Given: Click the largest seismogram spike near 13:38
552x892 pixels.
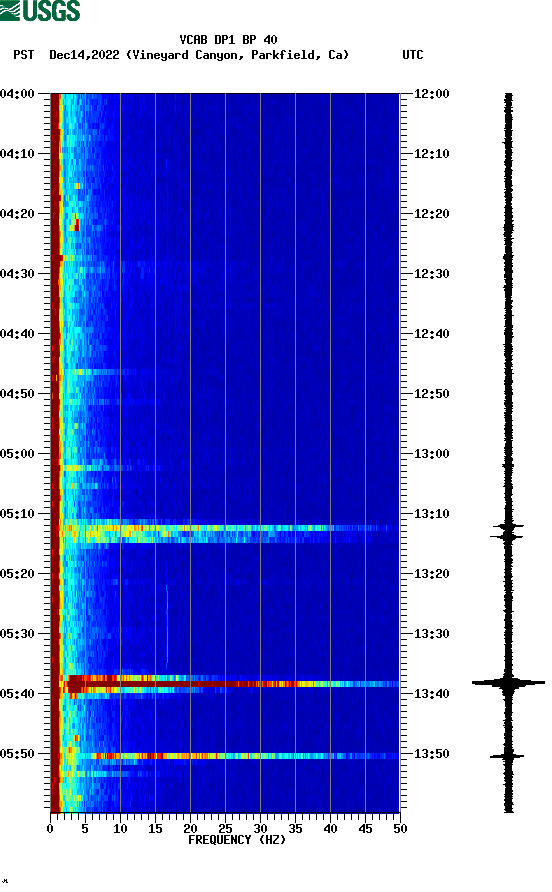Looking at the screenshot, I should [x=508, y=683].
